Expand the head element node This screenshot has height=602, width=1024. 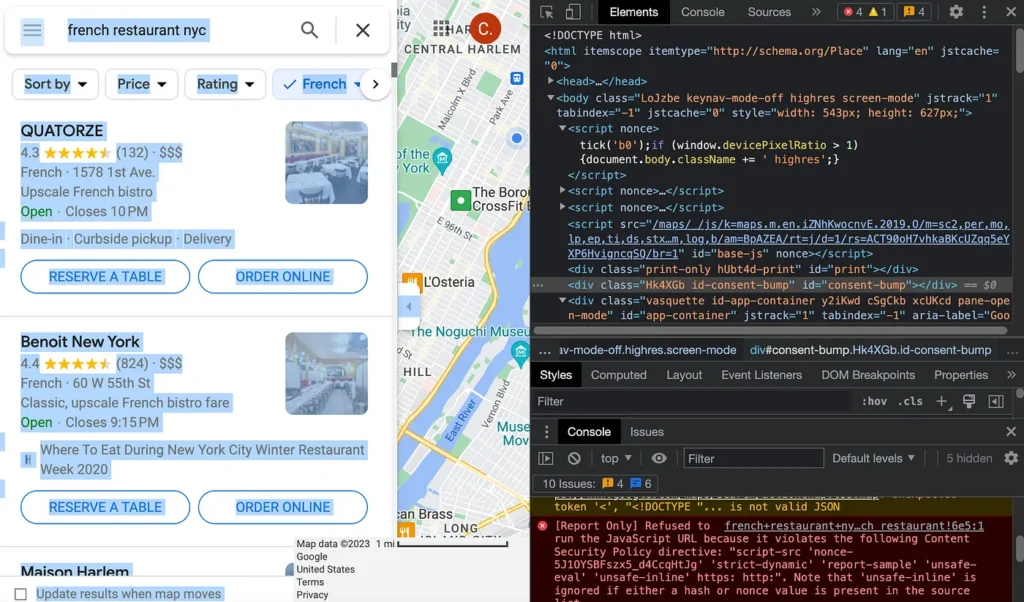click(x=551, y=82)
